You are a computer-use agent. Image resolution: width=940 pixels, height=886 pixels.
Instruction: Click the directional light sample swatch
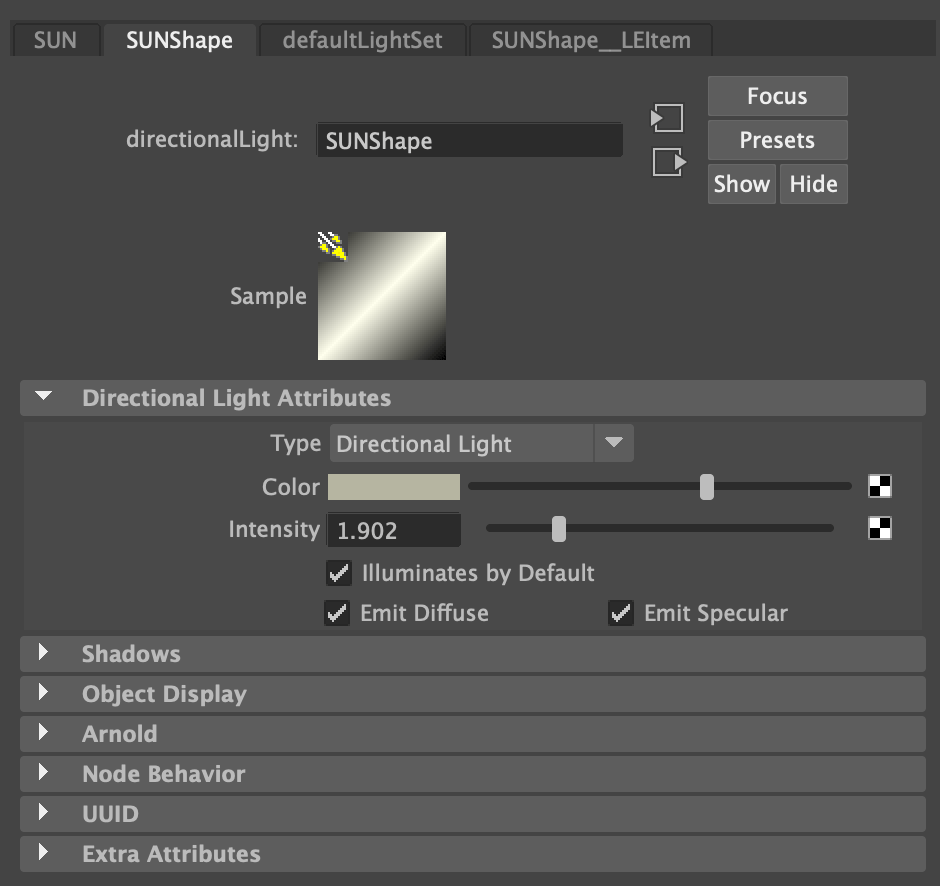click(381, 296)
